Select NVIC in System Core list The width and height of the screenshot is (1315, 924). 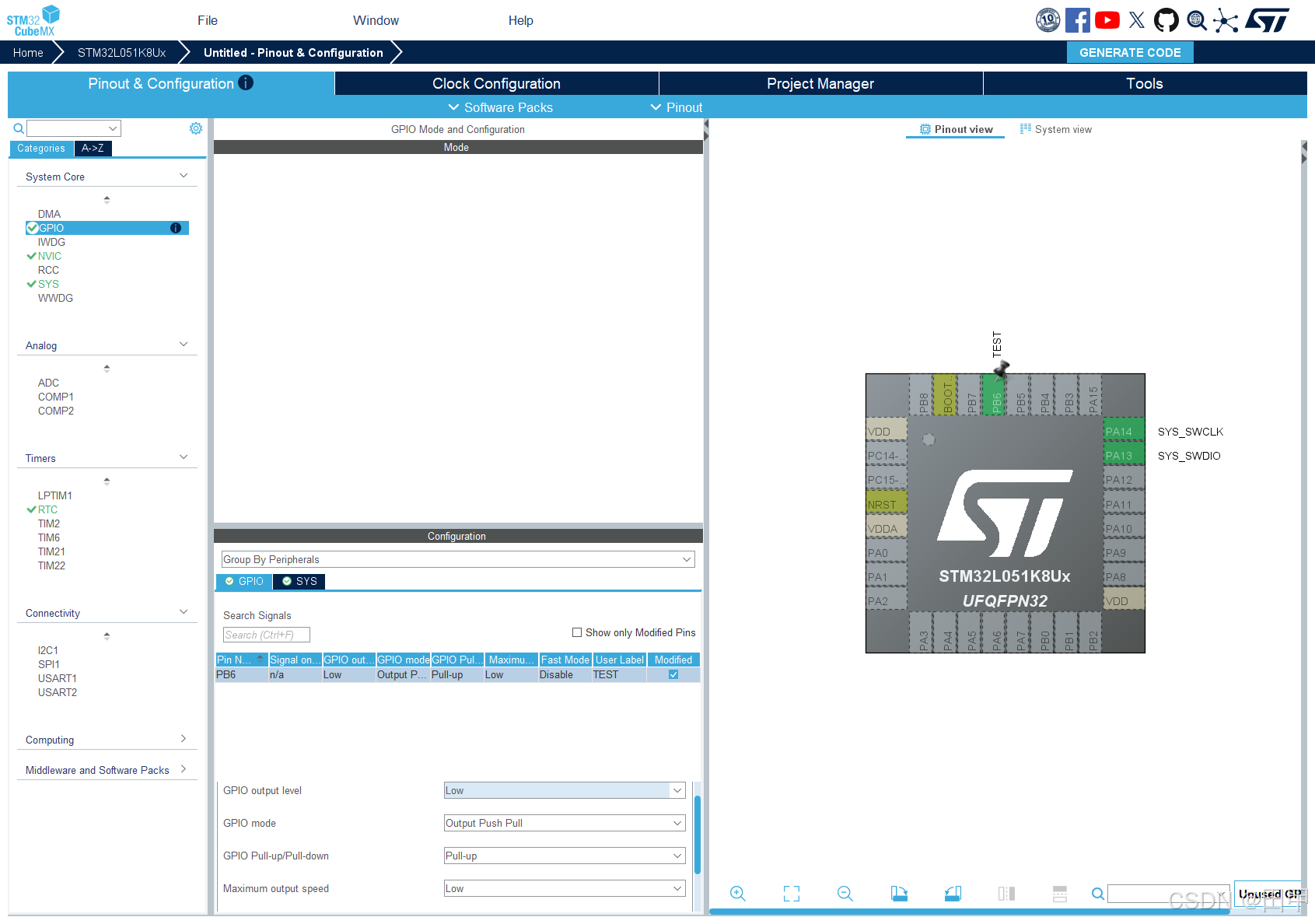click(50, 256)
